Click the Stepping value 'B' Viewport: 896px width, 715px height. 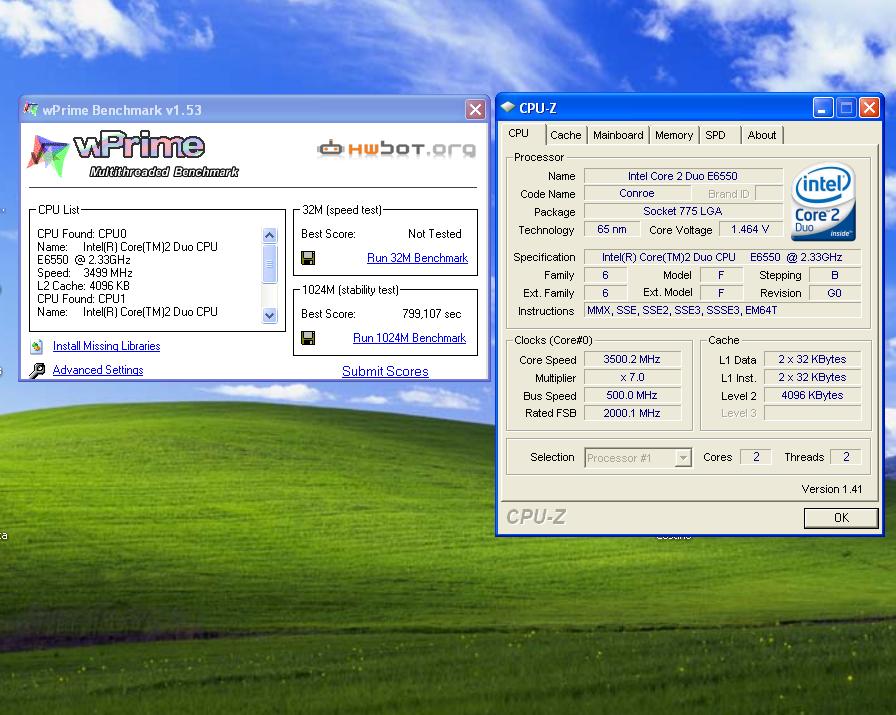[835, 275]
